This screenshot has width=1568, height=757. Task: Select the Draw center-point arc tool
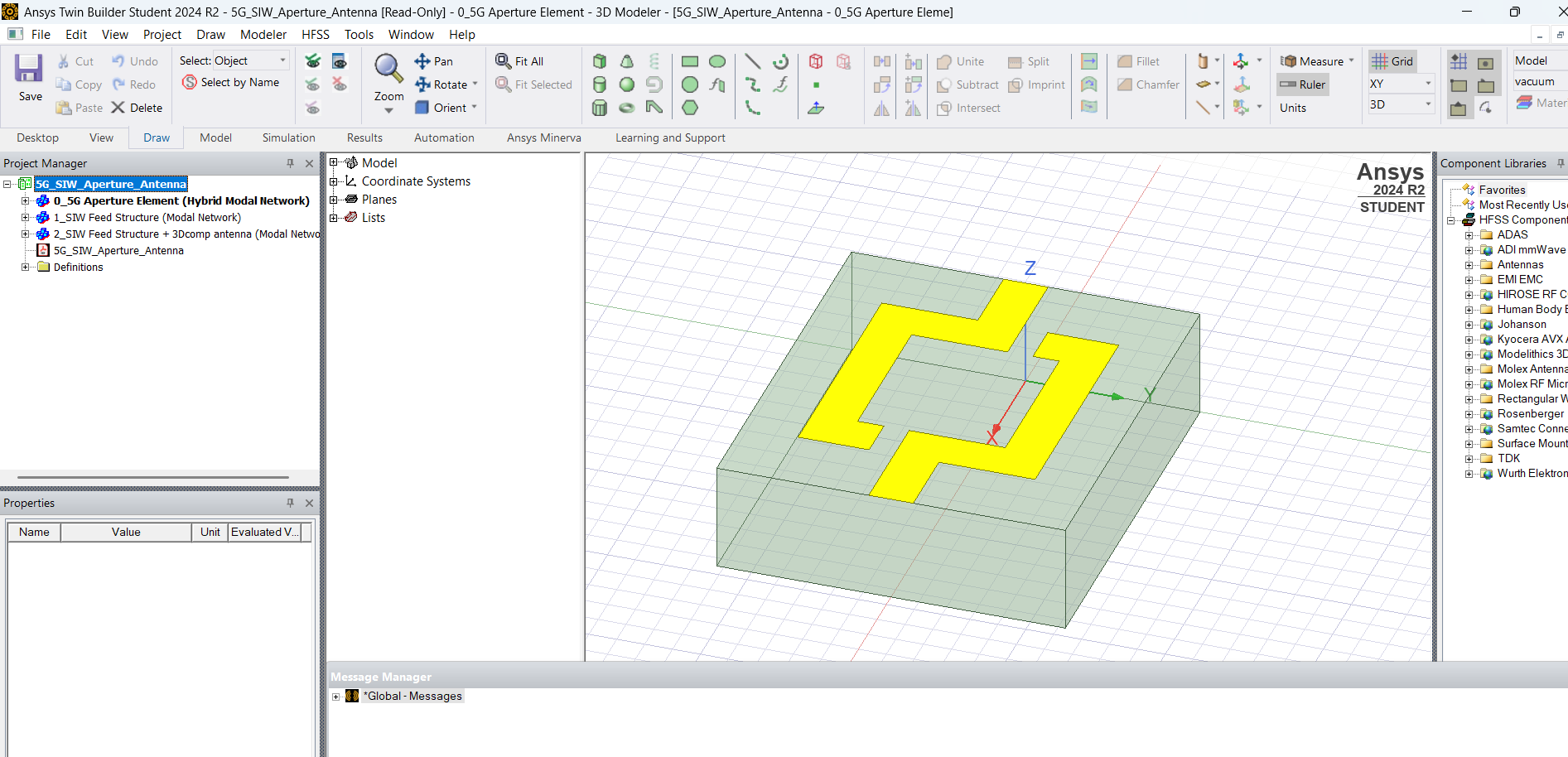780,61
